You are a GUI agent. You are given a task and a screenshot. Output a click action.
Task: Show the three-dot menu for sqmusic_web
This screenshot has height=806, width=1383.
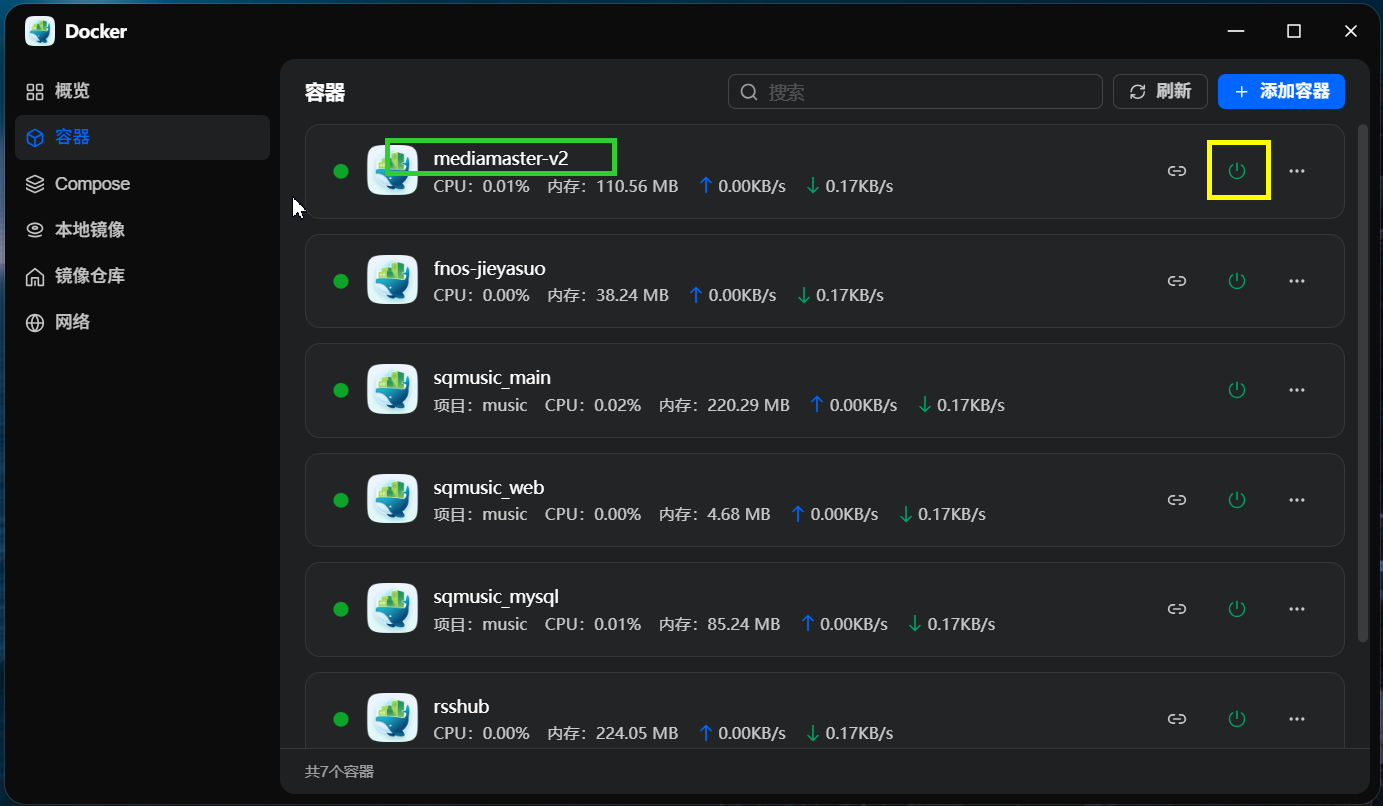click(1297, 499)
